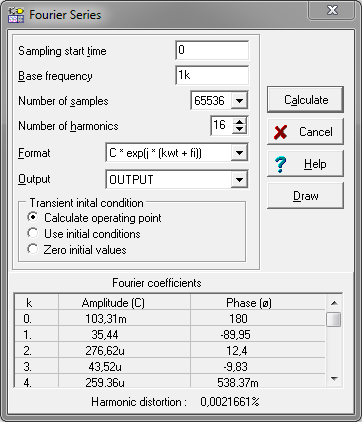Select Zero initial values option
Image resolution: width=362 pixels, height=422 pixels.
33,249
